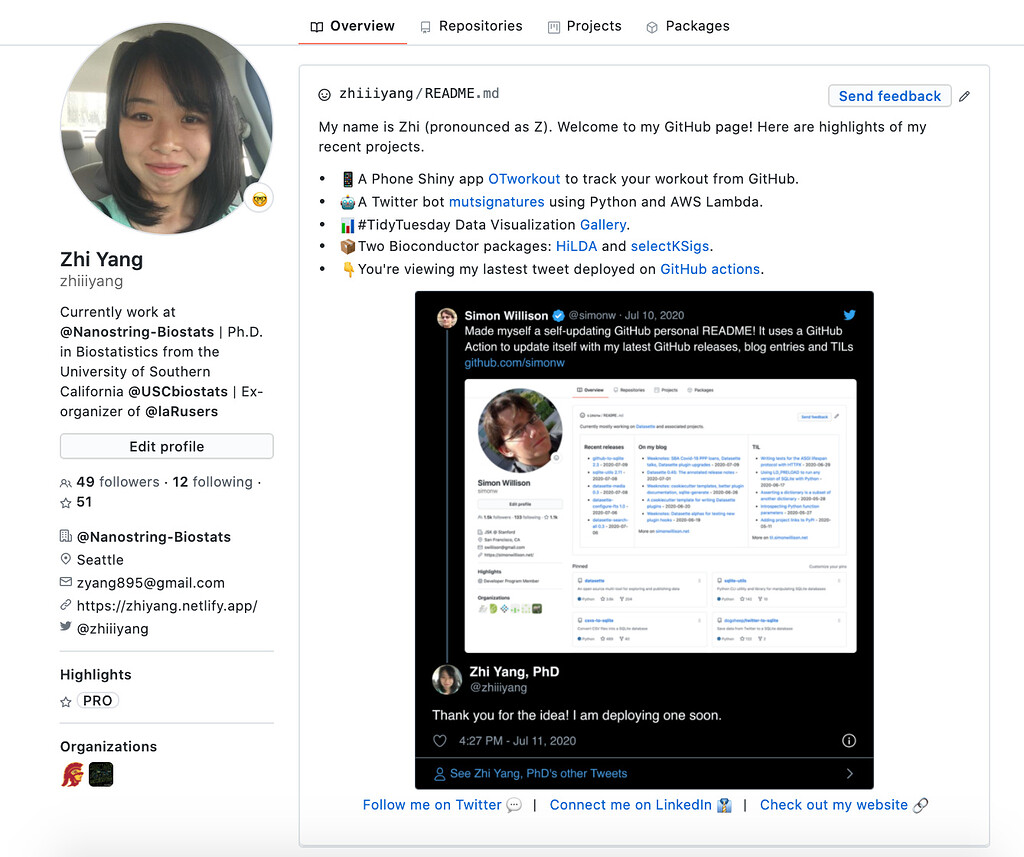
Task: Click the tweet info circle icon
Action: pos(849,741)
